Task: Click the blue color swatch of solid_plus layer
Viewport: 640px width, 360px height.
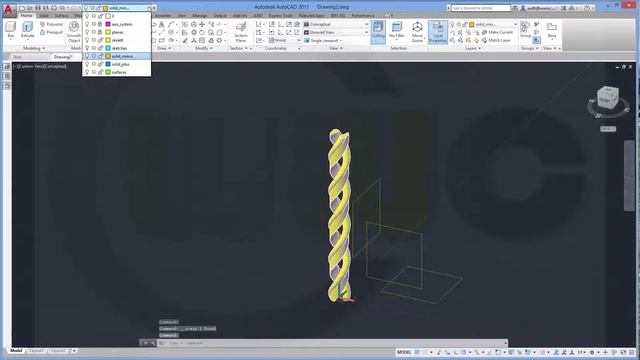Action: pos(108,64)
